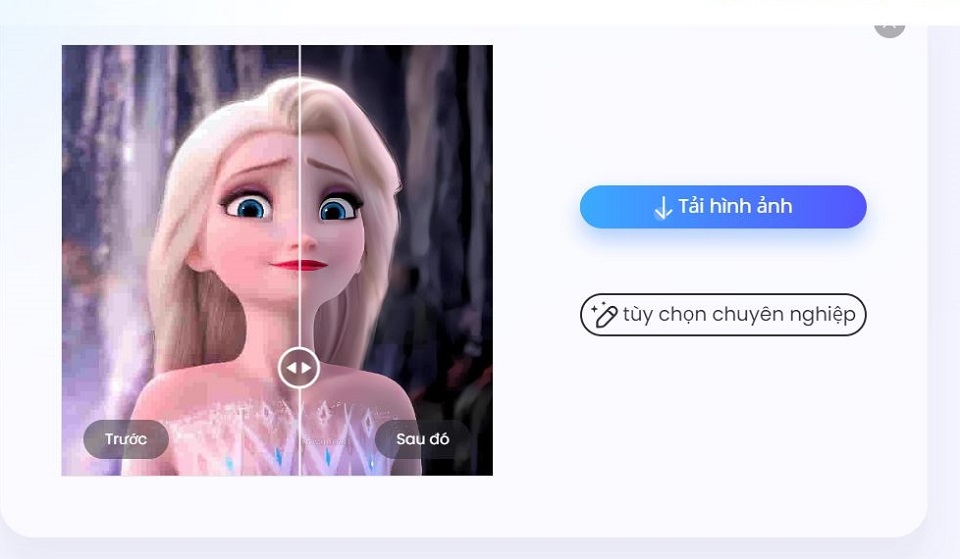
Task: Click the small watermark text on the dress
Action: (328, 441)
